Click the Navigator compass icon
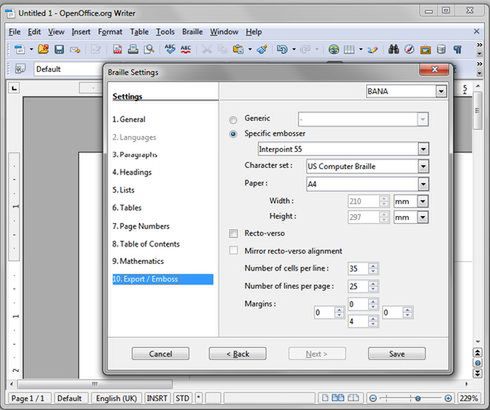 (409, 49)
